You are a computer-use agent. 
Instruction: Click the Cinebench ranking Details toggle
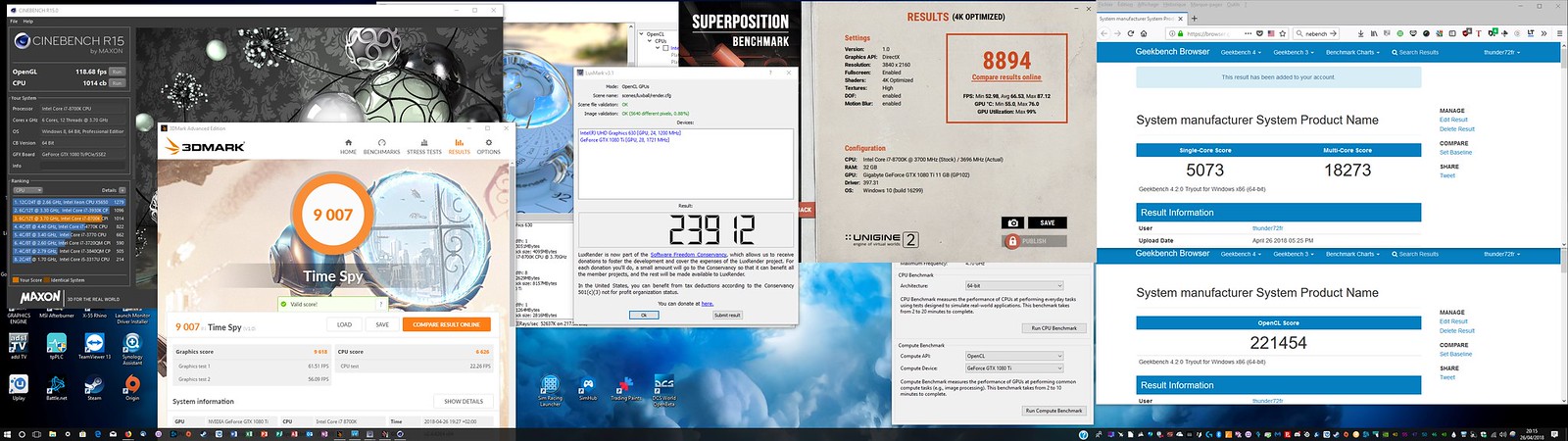coord(122,190)
